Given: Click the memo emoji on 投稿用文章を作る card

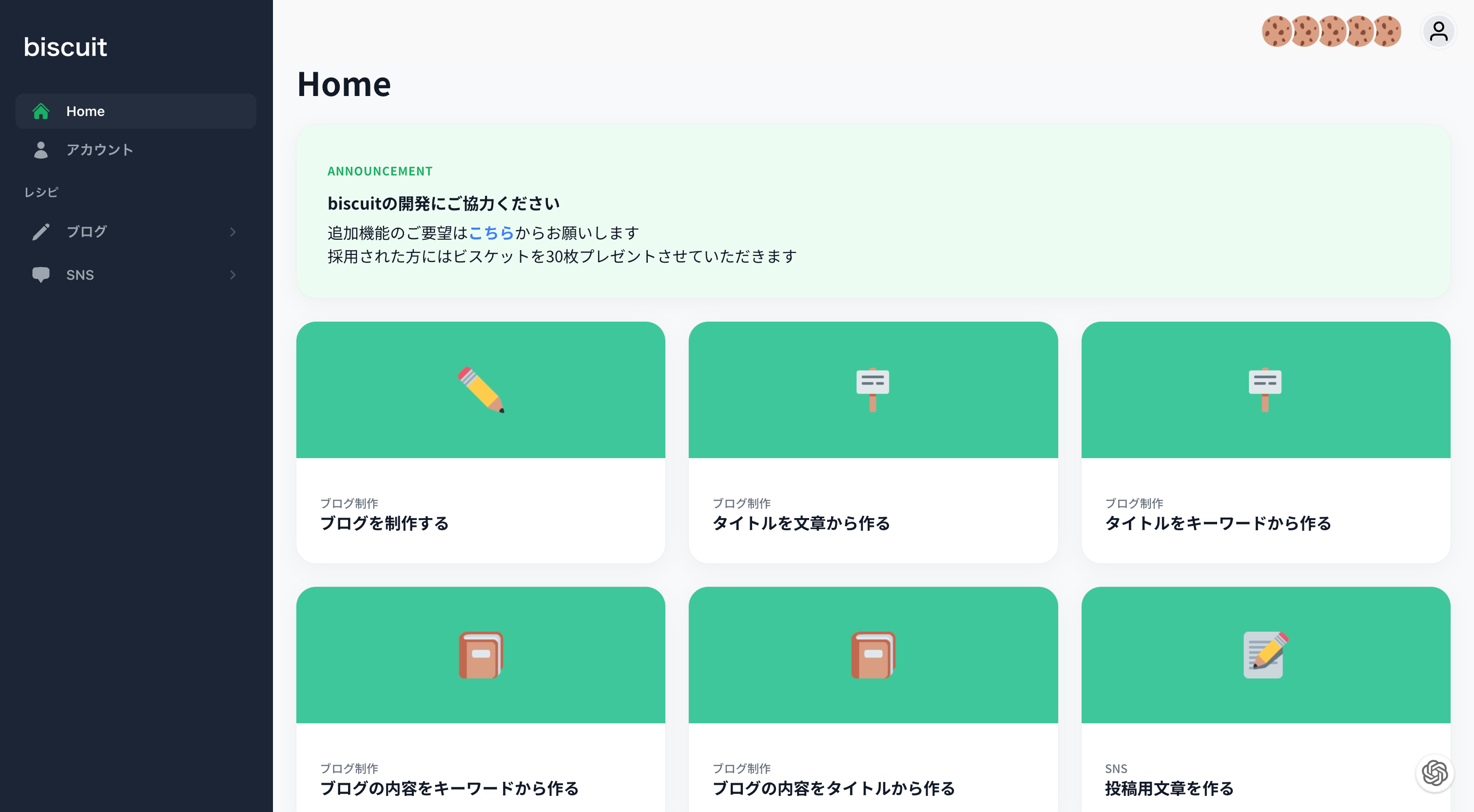Looking at the screenshot, I should coord(1265,655).
